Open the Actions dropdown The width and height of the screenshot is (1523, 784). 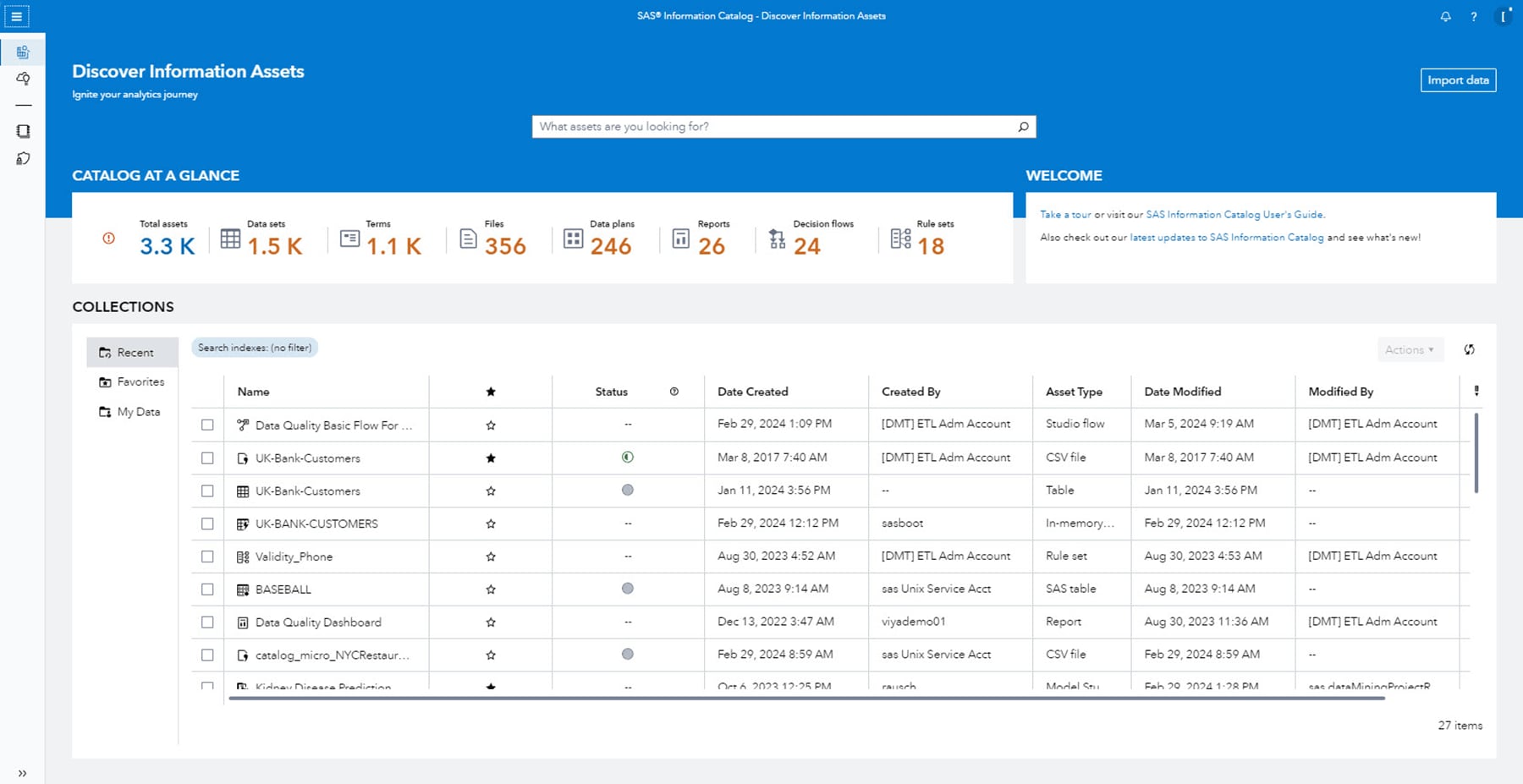1409,348
